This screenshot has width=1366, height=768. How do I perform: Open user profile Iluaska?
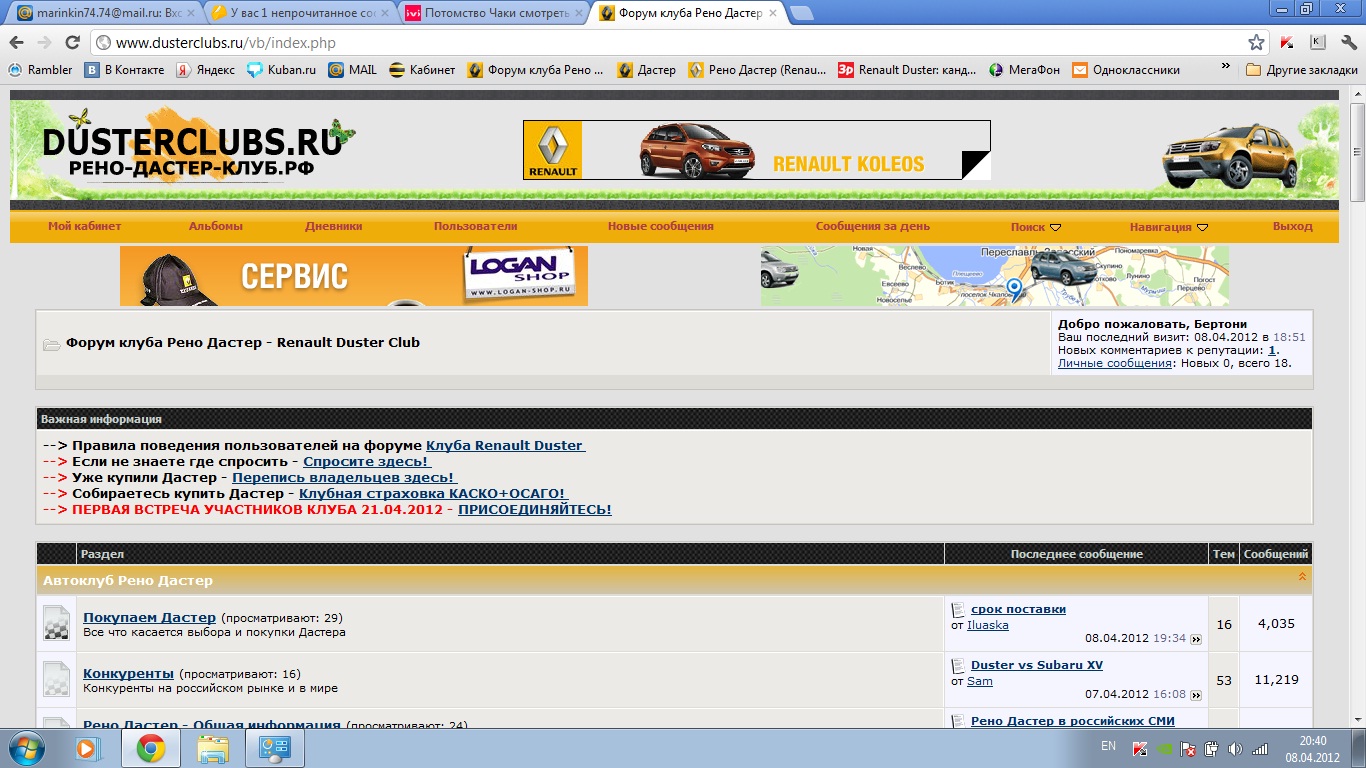click(988, 625)
